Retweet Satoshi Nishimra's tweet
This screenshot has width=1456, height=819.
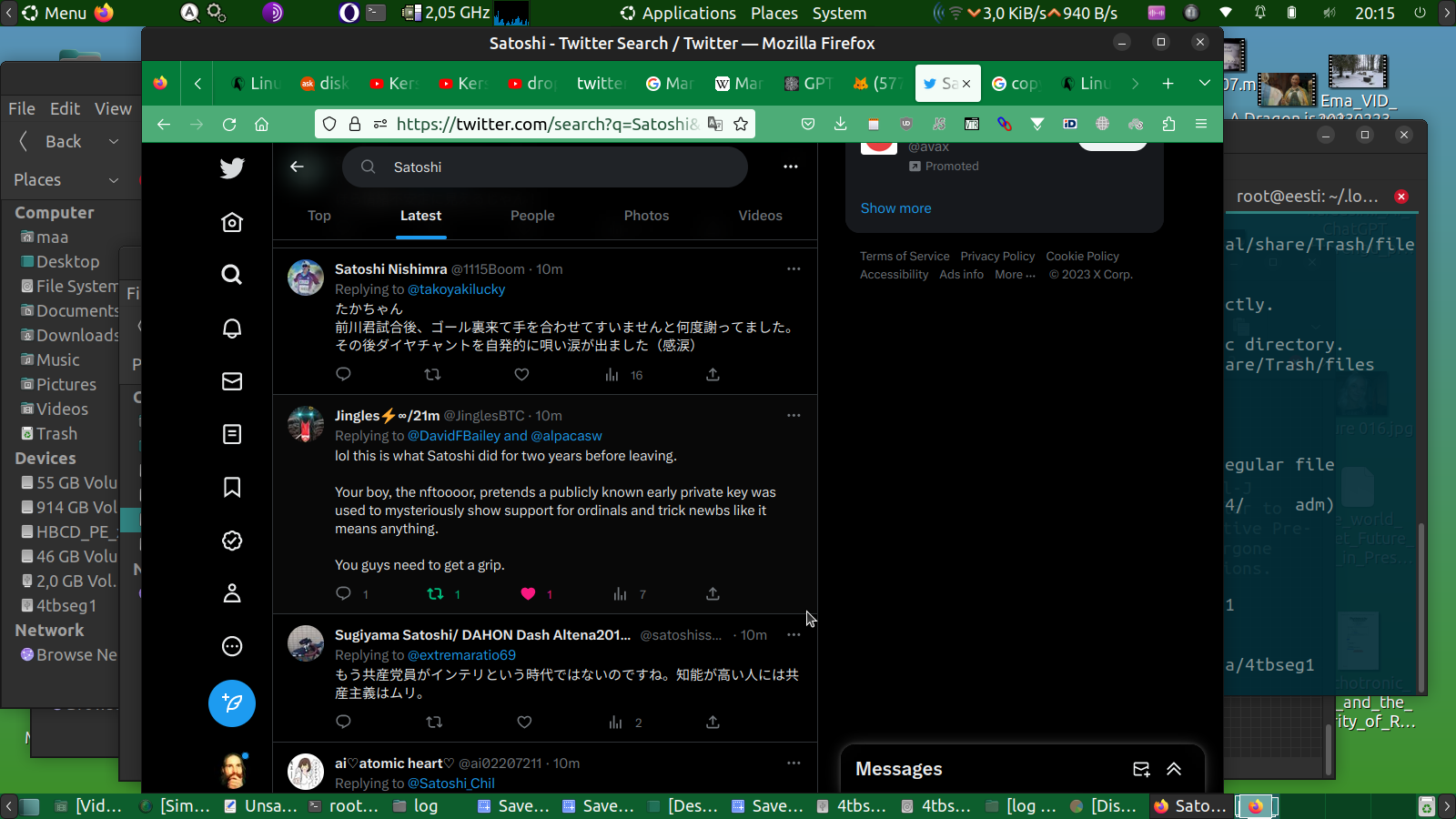coord(432,374)
